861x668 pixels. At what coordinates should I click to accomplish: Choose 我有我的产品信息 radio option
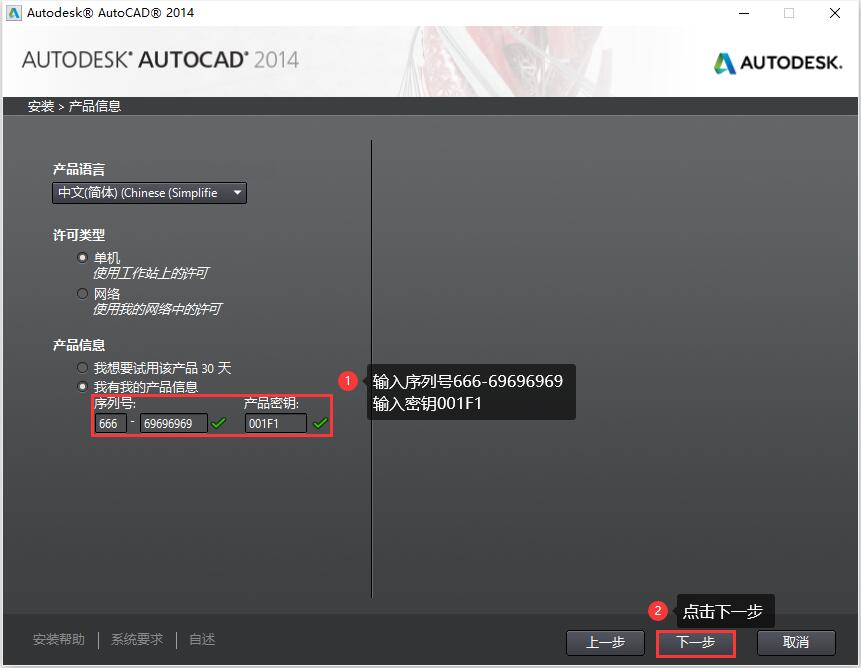(82, 387)
